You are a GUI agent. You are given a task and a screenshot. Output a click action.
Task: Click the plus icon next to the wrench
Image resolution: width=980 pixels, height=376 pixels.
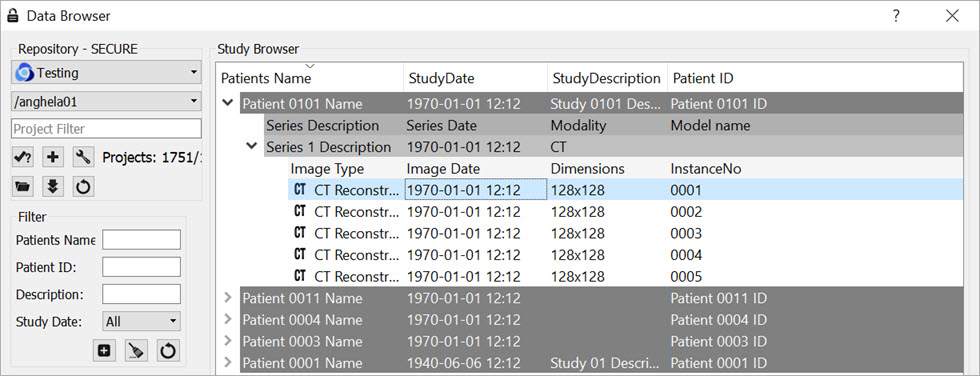(x=53, y=158)
